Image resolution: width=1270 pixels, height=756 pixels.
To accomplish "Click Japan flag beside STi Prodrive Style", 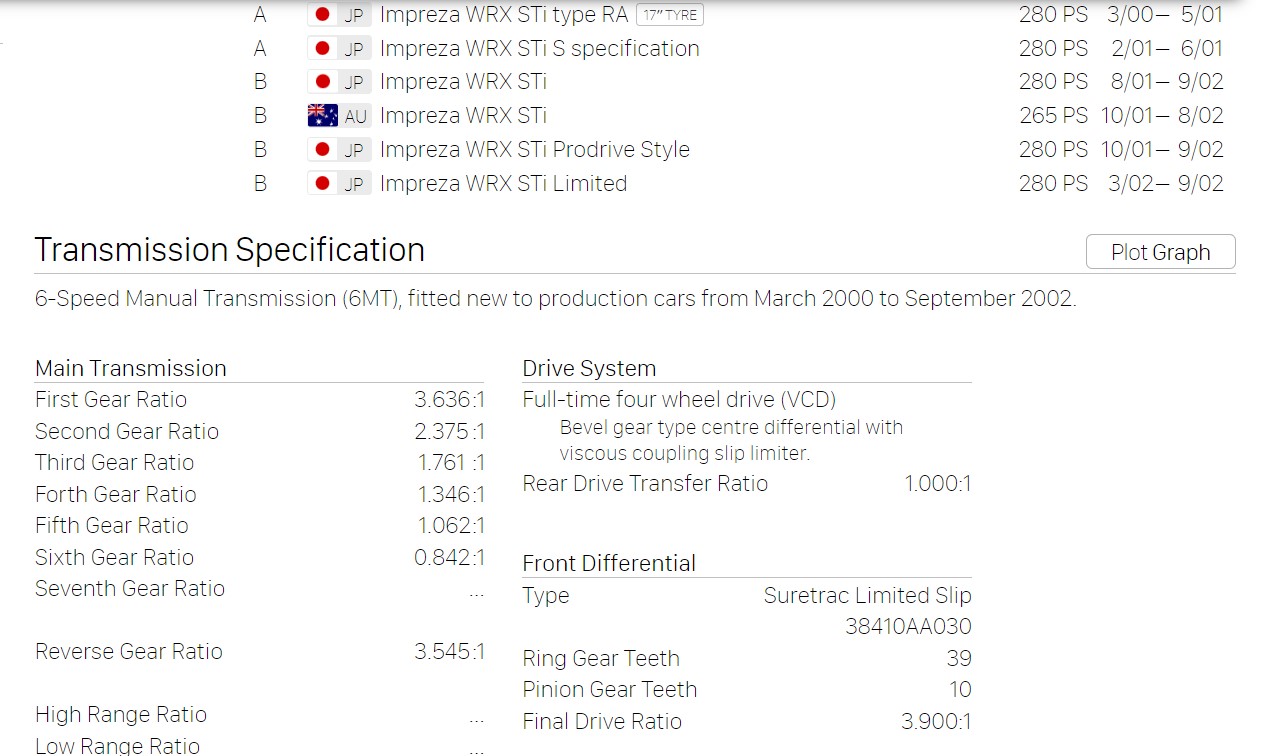I will click(x=322, y=150).
